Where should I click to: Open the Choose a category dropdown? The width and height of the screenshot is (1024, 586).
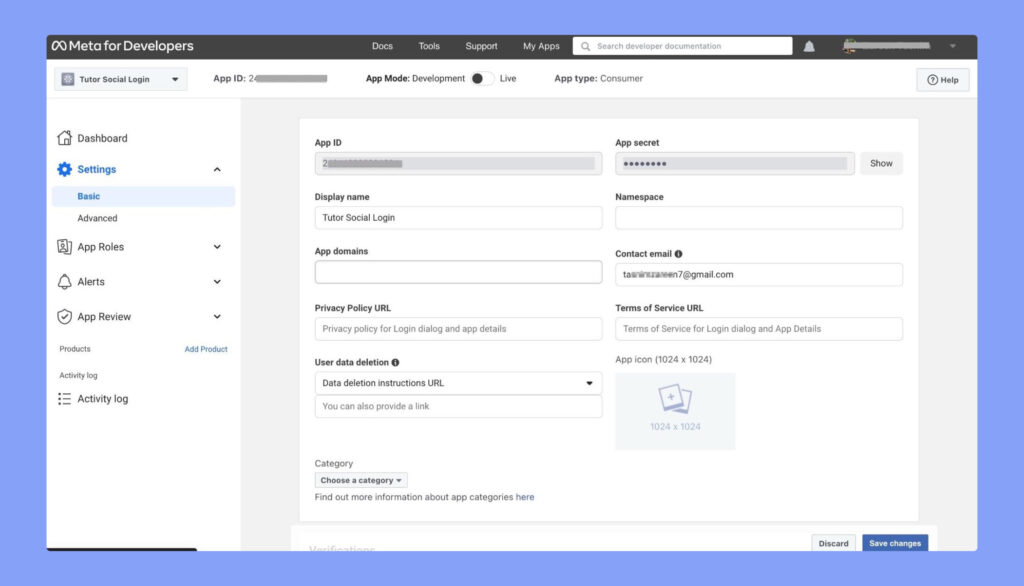coord(360,480)
